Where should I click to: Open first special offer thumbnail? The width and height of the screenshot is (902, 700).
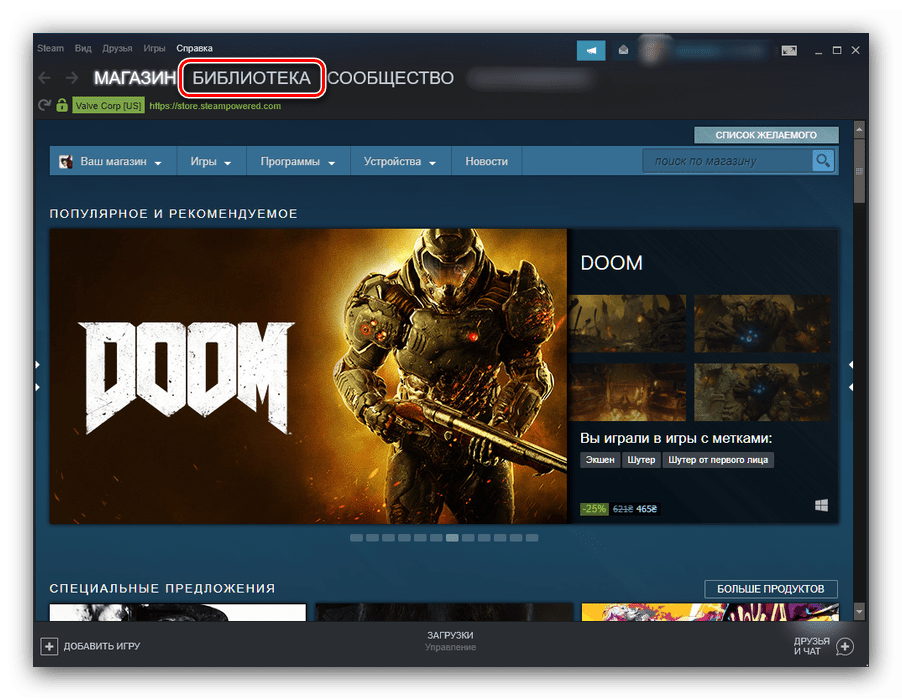coord(178,612)
